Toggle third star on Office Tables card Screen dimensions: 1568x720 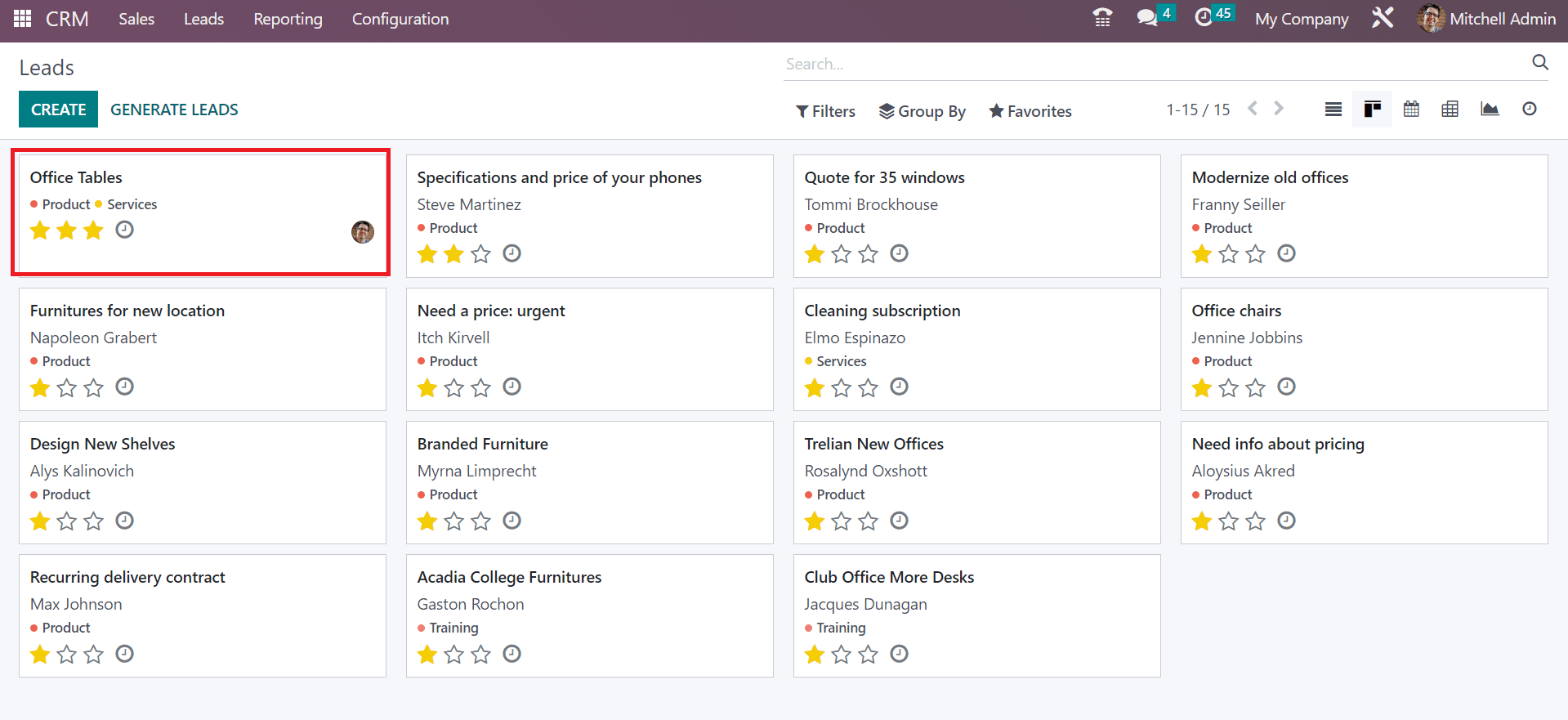click(x=94, y=230)
